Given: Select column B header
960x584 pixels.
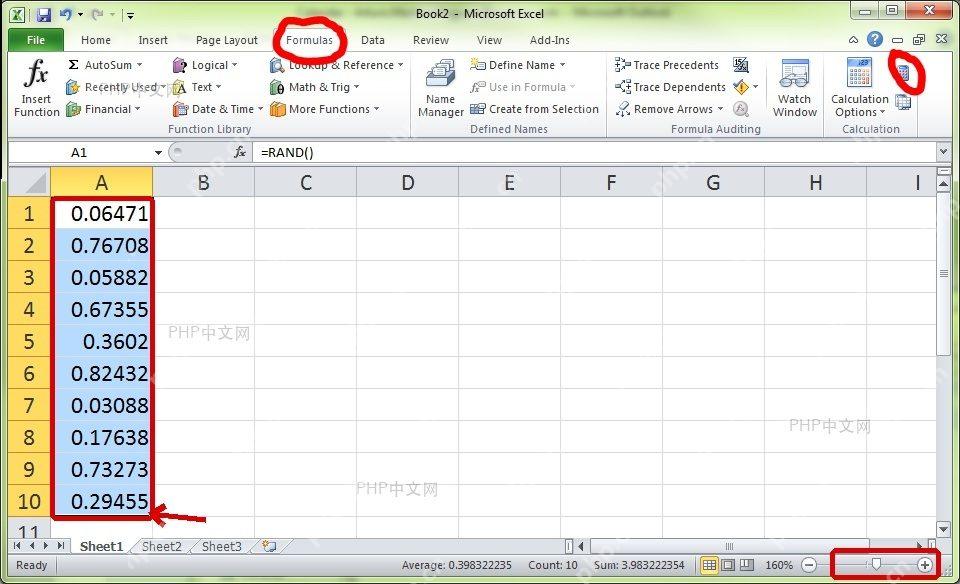Looking at the screenshot, I should 203,182.
